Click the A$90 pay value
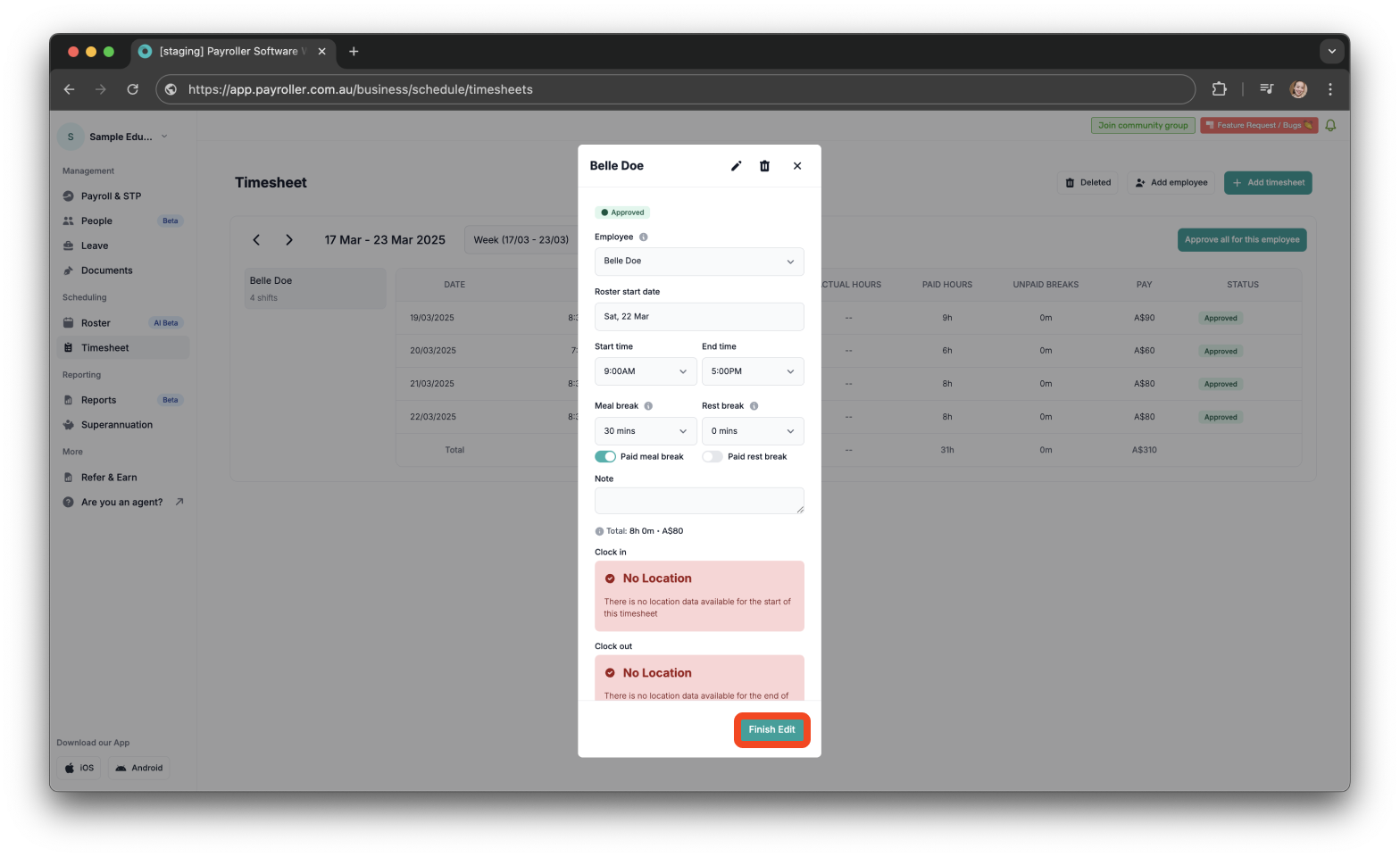 1145,318
